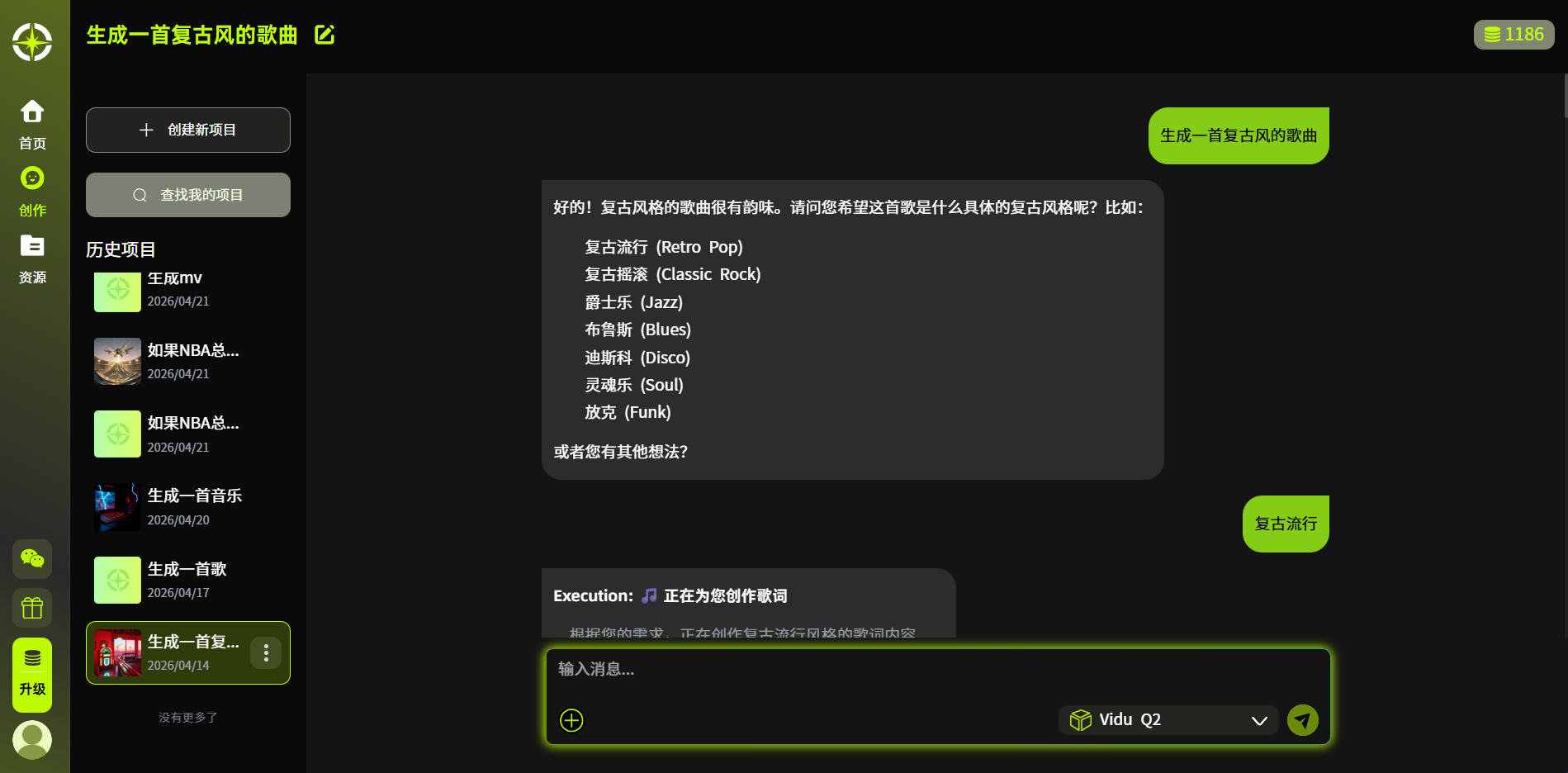Open more options for 生成一首复... project
This screenshot has height=773, width=1568.
266,653
